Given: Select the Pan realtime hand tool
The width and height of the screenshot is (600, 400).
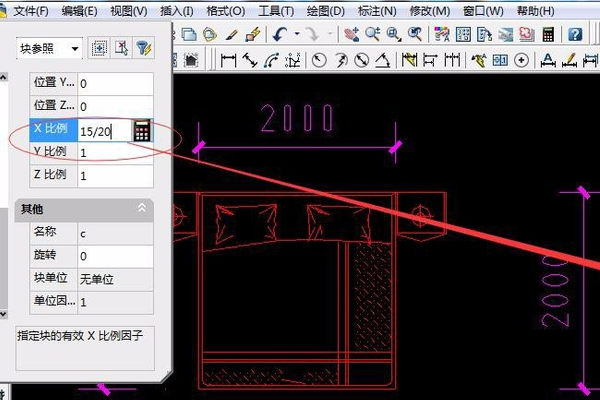Looking at the screenshot, I should 351,34.
